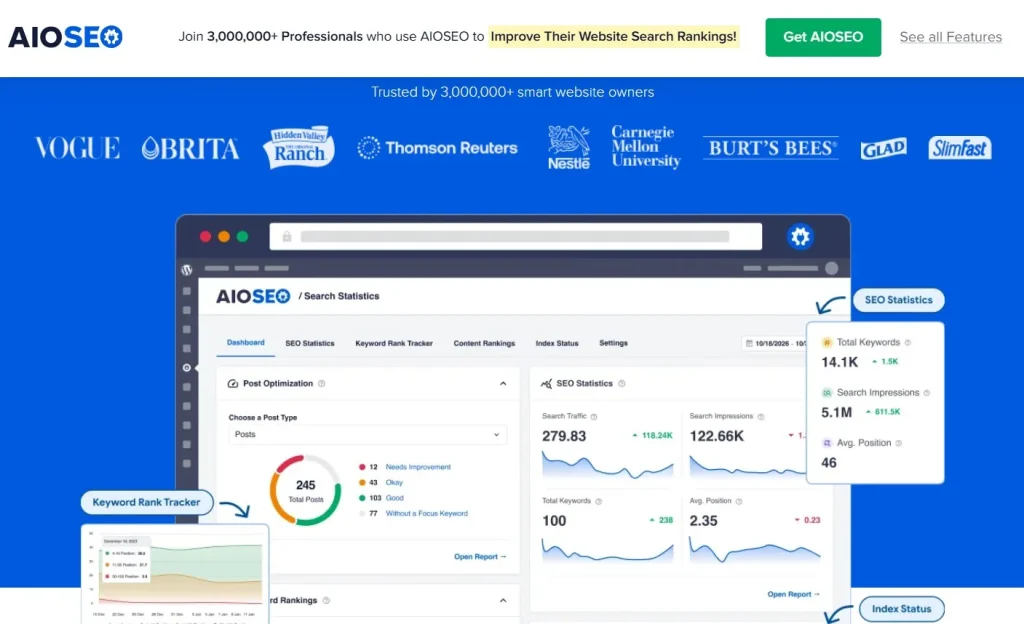The image size is (1024, 624).
Task: Click the red Needs Improvement legend dot
Action: 362,465
